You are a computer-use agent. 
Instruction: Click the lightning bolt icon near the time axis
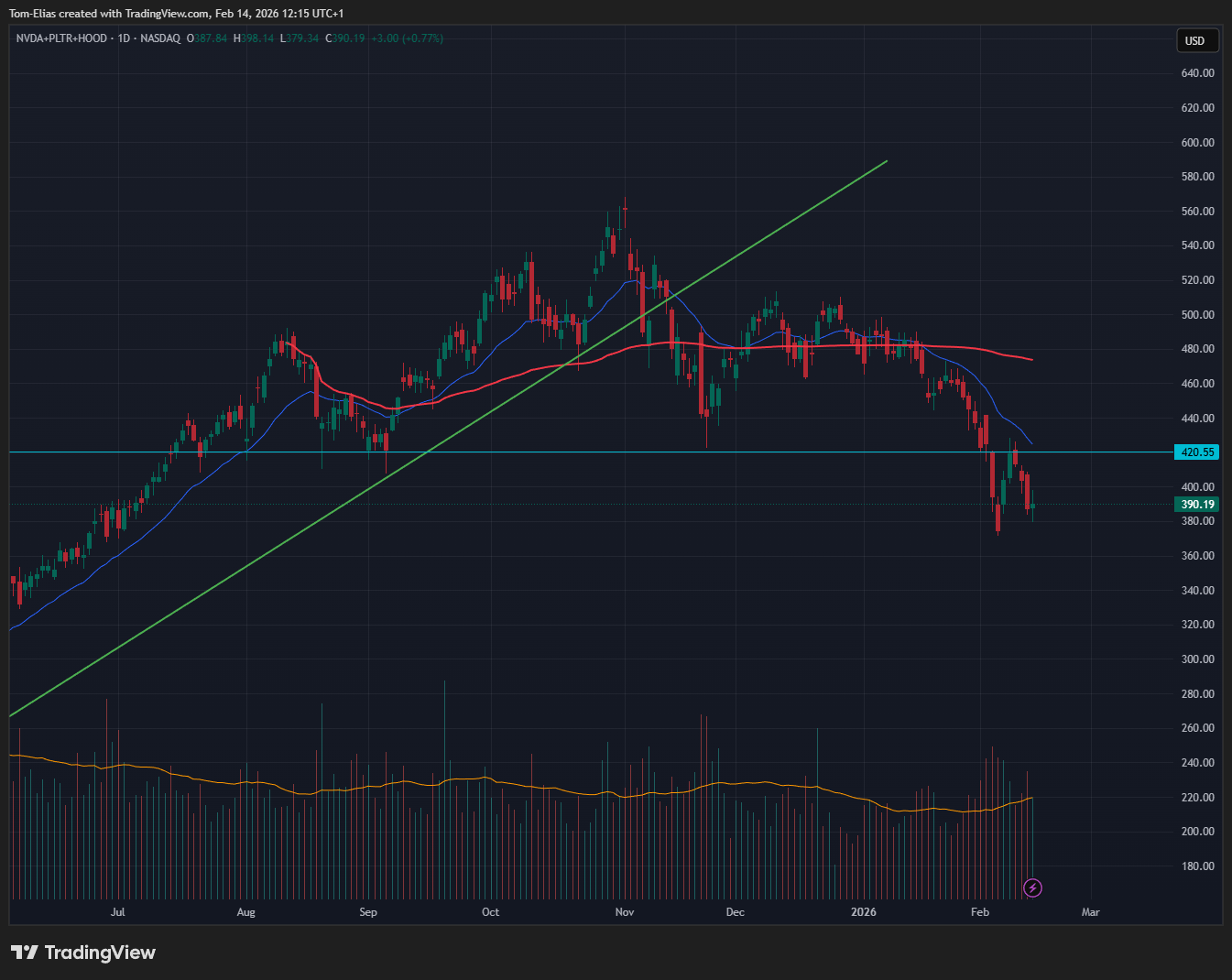(x=1032, y=887)
